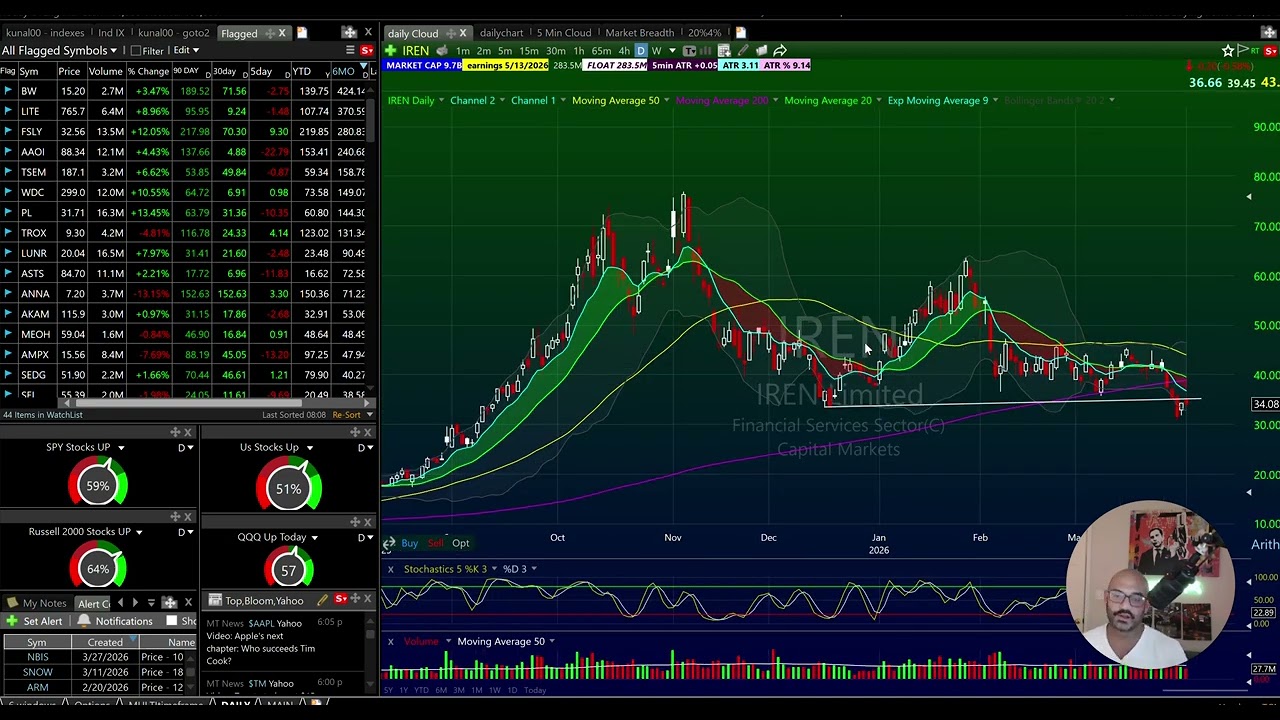Select the W weekly timeframe button
Image resolution: width=1280 pixels, height=720 pixels.
click(x=656, y=51)
